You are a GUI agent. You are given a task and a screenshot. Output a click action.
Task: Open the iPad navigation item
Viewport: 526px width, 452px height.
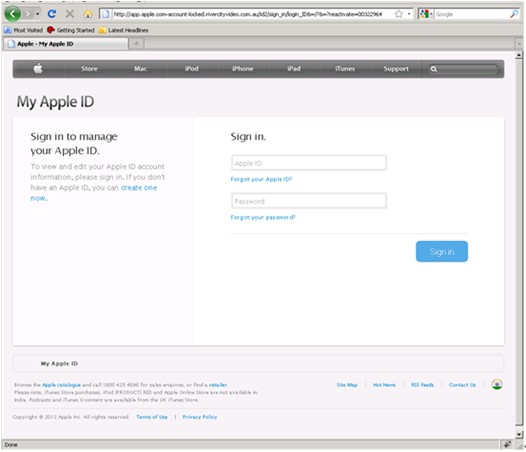(x=294, y=69)
